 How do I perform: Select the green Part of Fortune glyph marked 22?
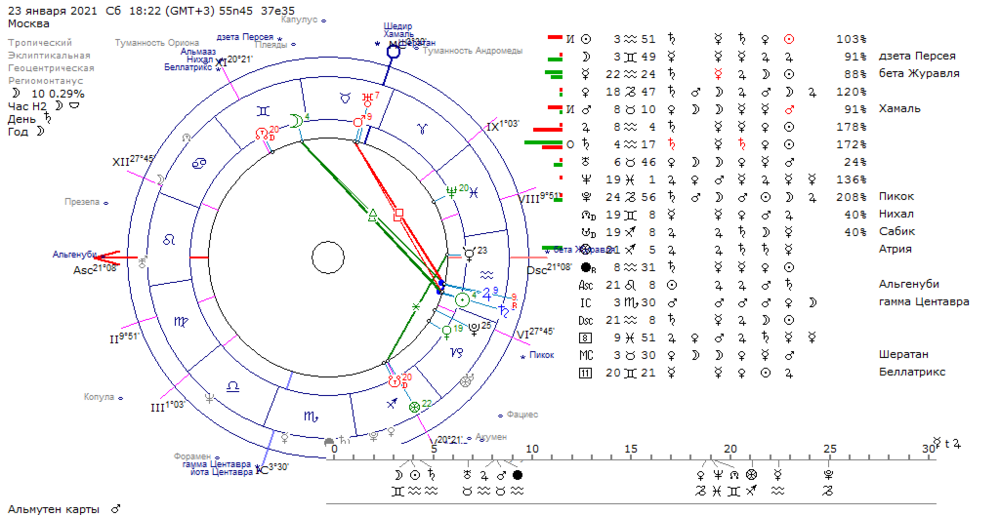pos(415,406)
